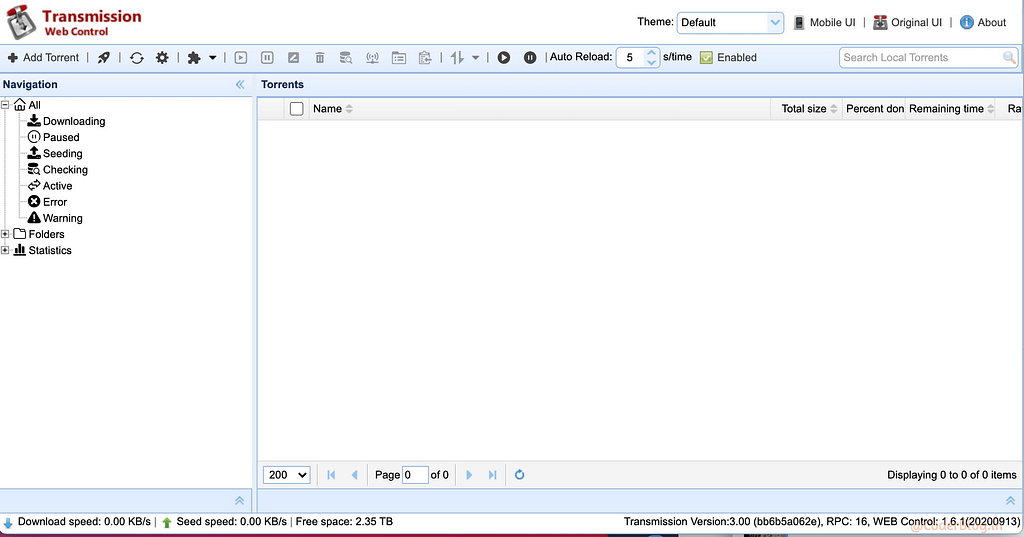
Task: Switch to Mobile UI
Action: 824,22
